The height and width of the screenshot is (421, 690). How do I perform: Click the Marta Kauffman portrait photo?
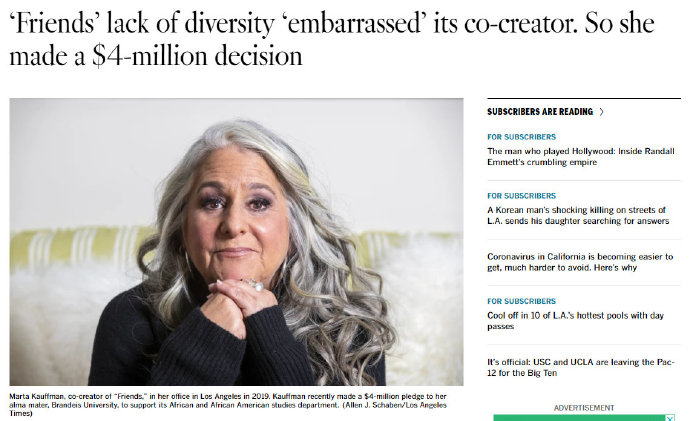point(236,242)
